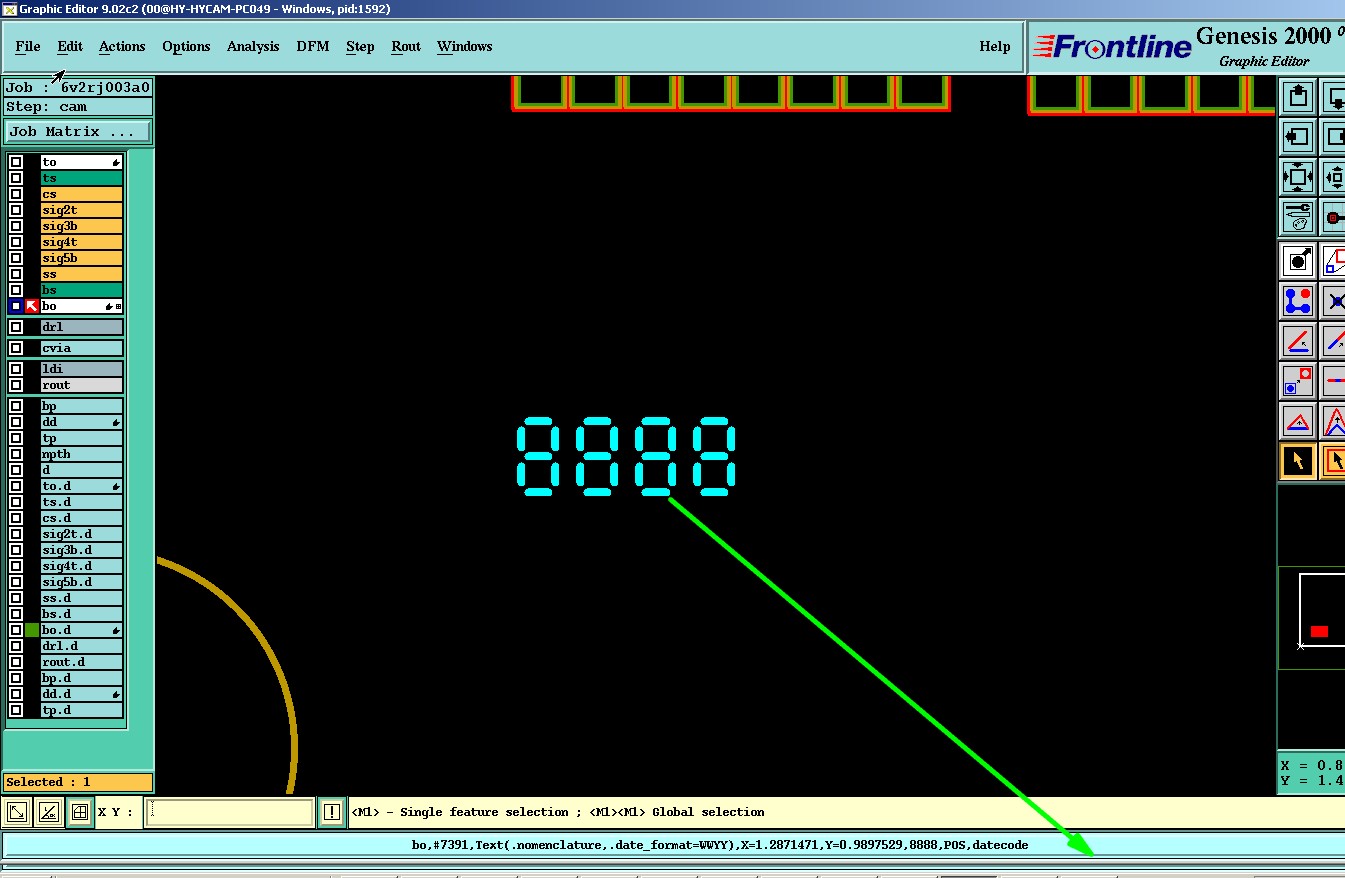Open the Analysis menu
This screenshot has width=1345, height=878.
(x=253, y=47)
